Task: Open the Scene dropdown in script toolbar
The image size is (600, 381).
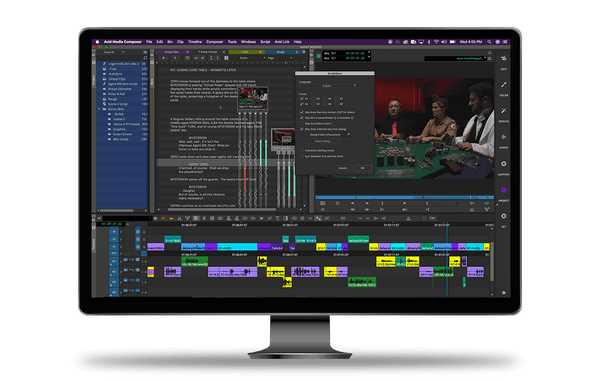Action: tap(253, 58)
